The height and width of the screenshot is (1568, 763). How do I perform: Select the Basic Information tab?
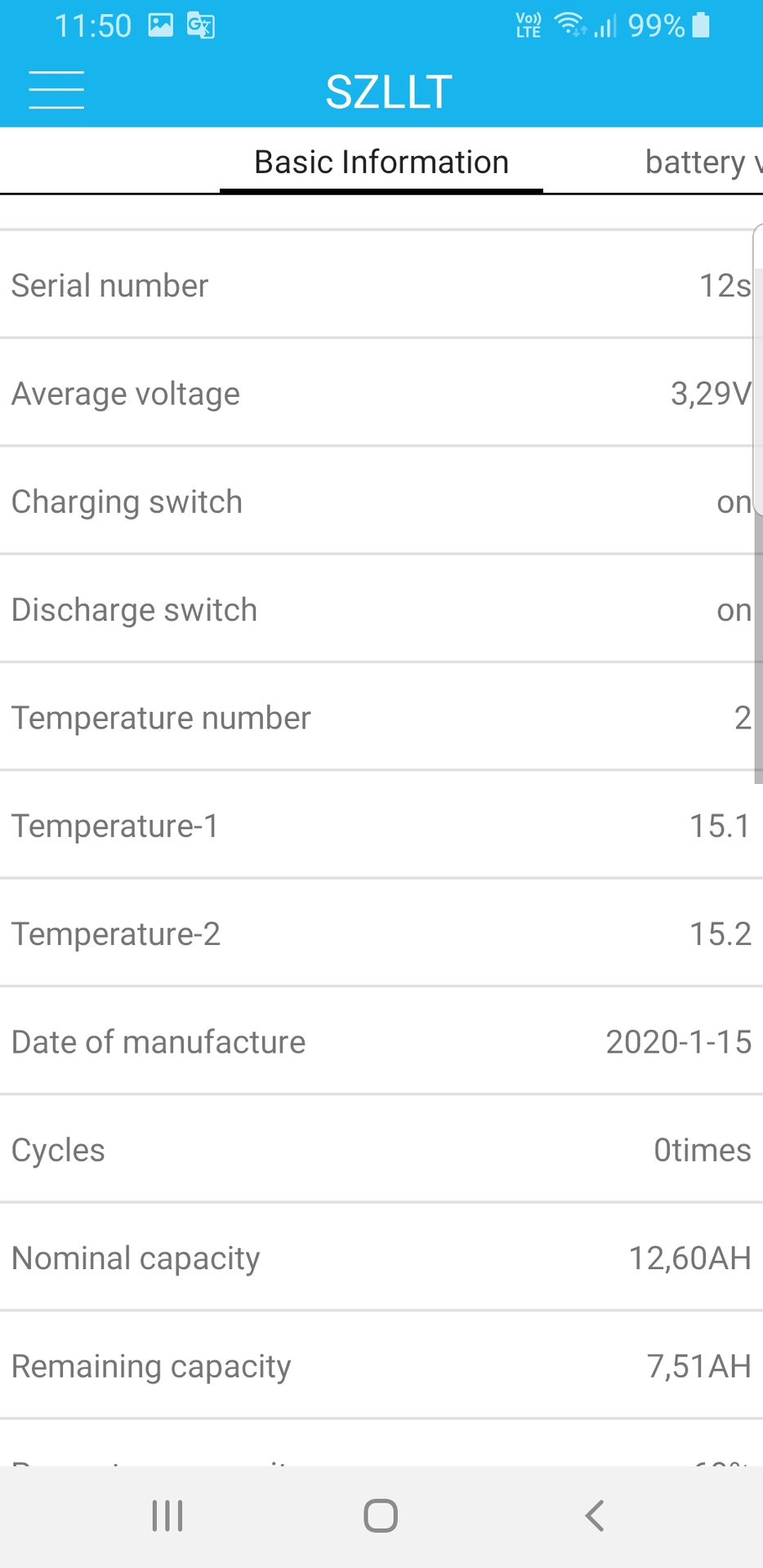coord(381,162)
